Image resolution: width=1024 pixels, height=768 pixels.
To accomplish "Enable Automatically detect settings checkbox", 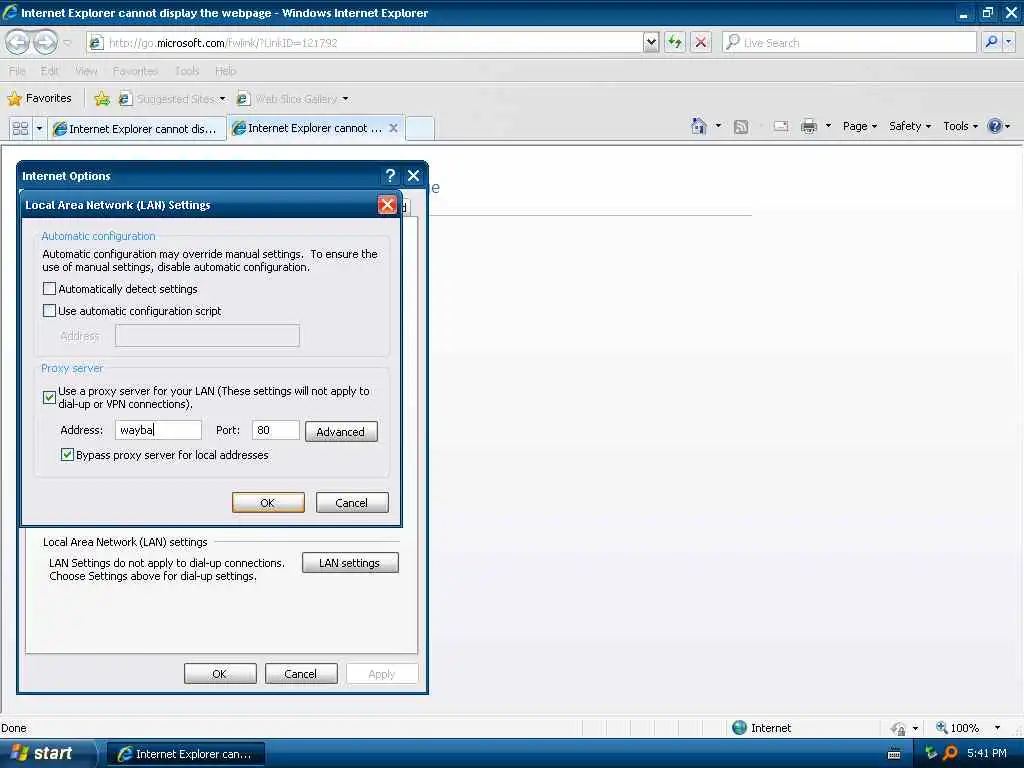I will click(x=49, y=289).
